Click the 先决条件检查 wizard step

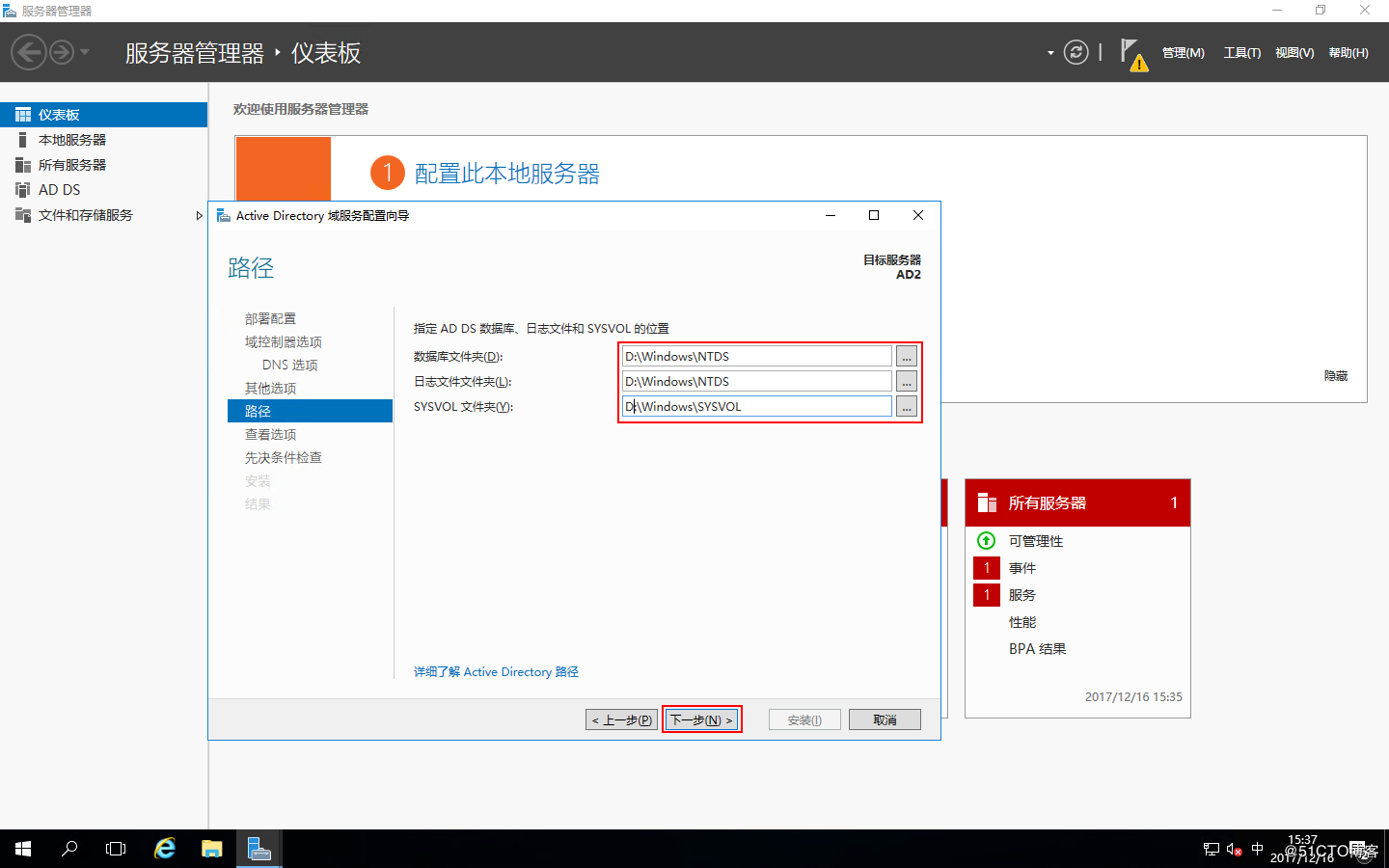pos(284,457)
